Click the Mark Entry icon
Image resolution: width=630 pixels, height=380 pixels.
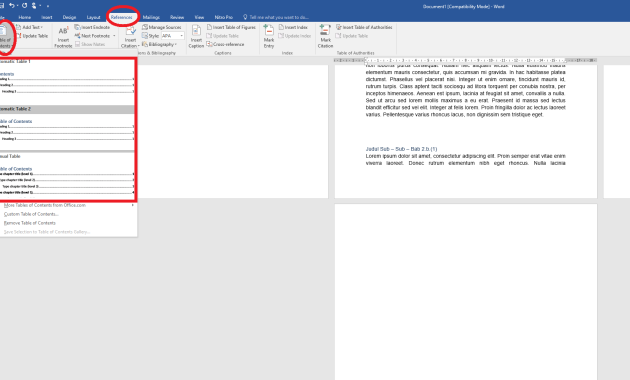pos(268,30)
